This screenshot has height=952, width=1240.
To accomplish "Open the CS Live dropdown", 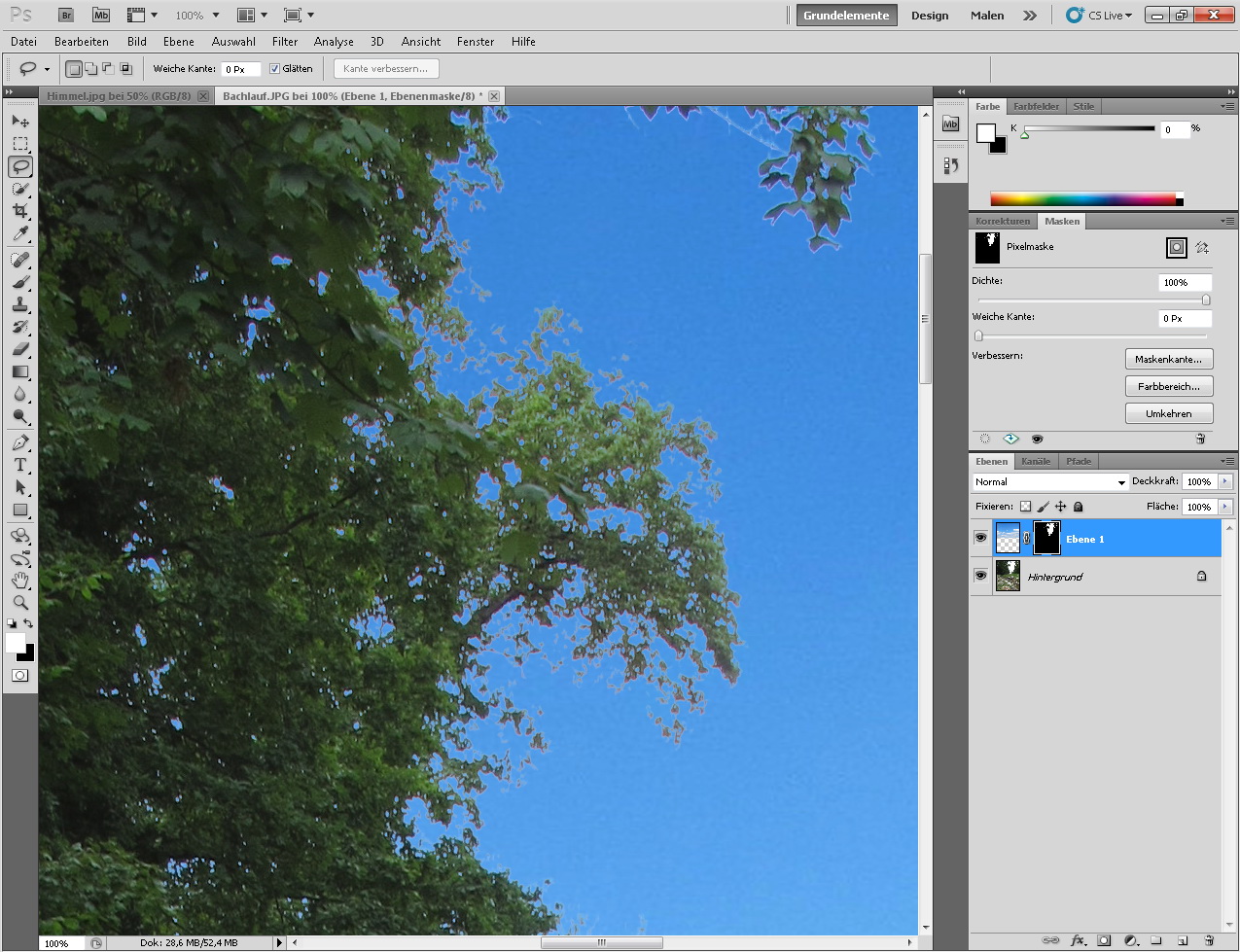I will tap(1100, 16).
